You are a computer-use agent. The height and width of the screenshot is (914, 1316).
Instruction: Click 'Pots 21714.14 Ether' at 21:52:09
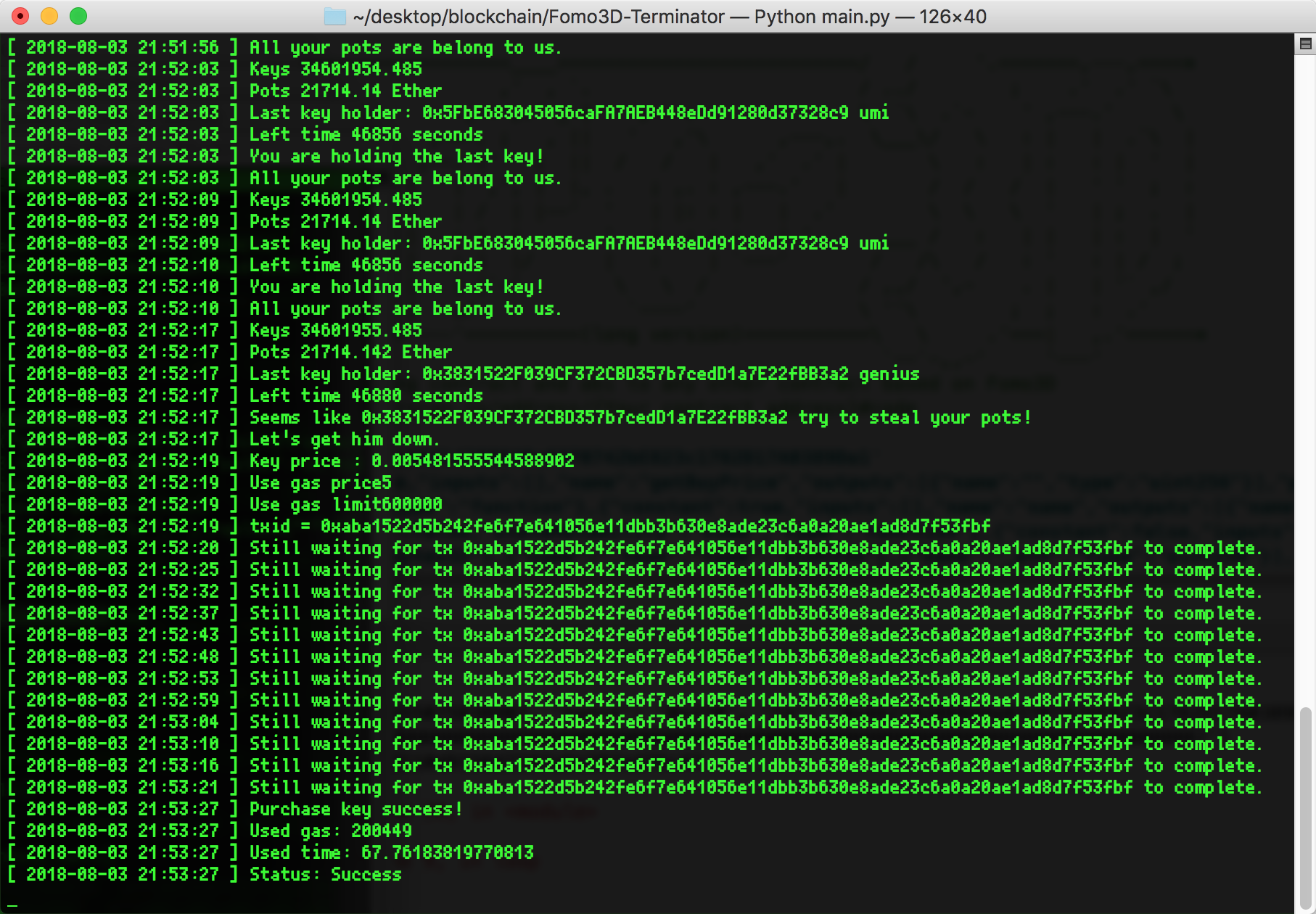[x=225, y=221]
